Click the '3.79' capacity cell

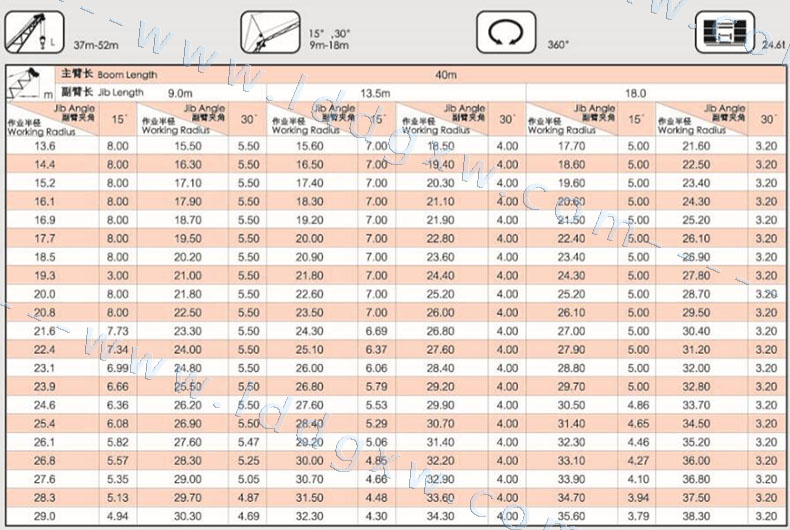pyautogui.click(x=638, y=516)
